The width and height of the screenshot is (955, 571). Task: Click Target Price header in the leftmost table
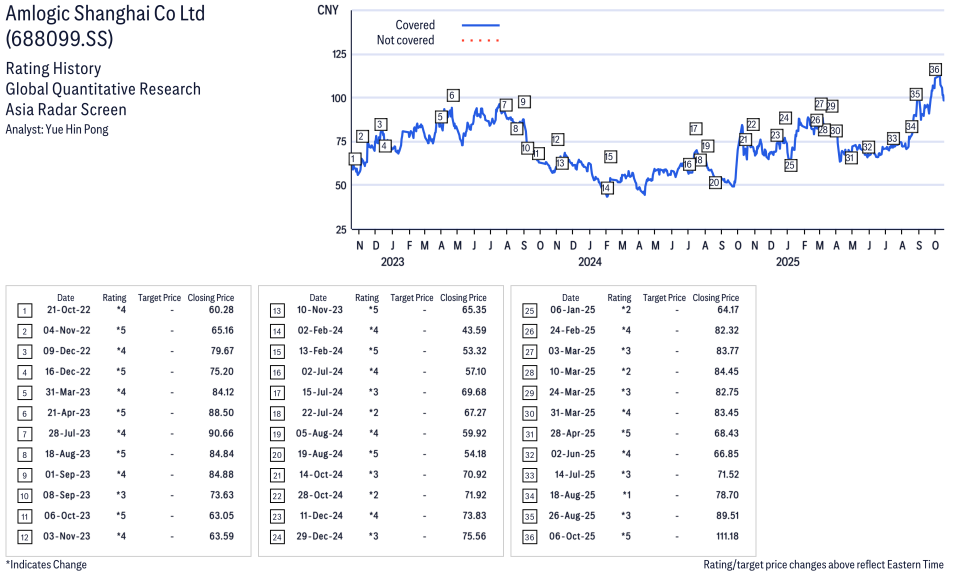(x=159, y=298)
